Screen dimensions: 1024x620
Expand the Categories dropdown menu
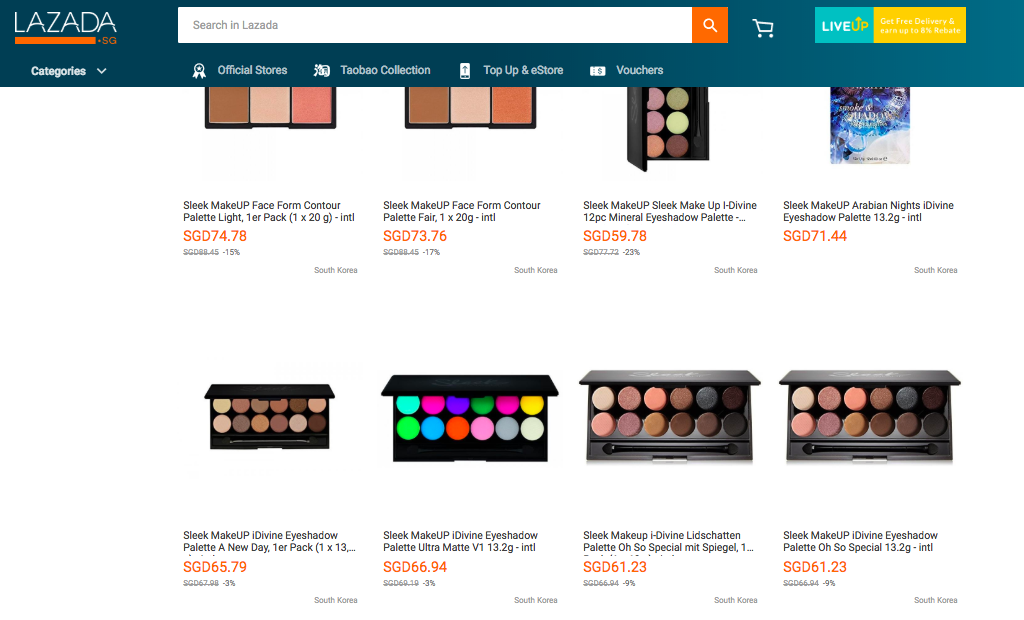(68, 71)
